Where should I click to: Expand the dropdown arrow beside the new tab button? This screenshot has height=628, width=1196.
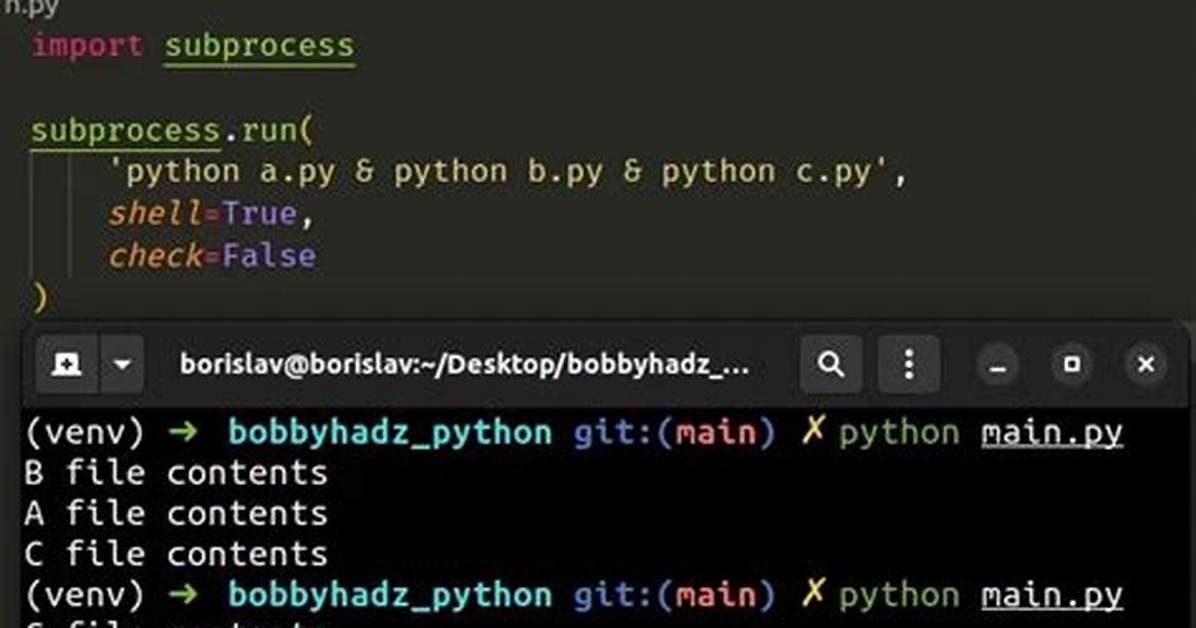122,365
